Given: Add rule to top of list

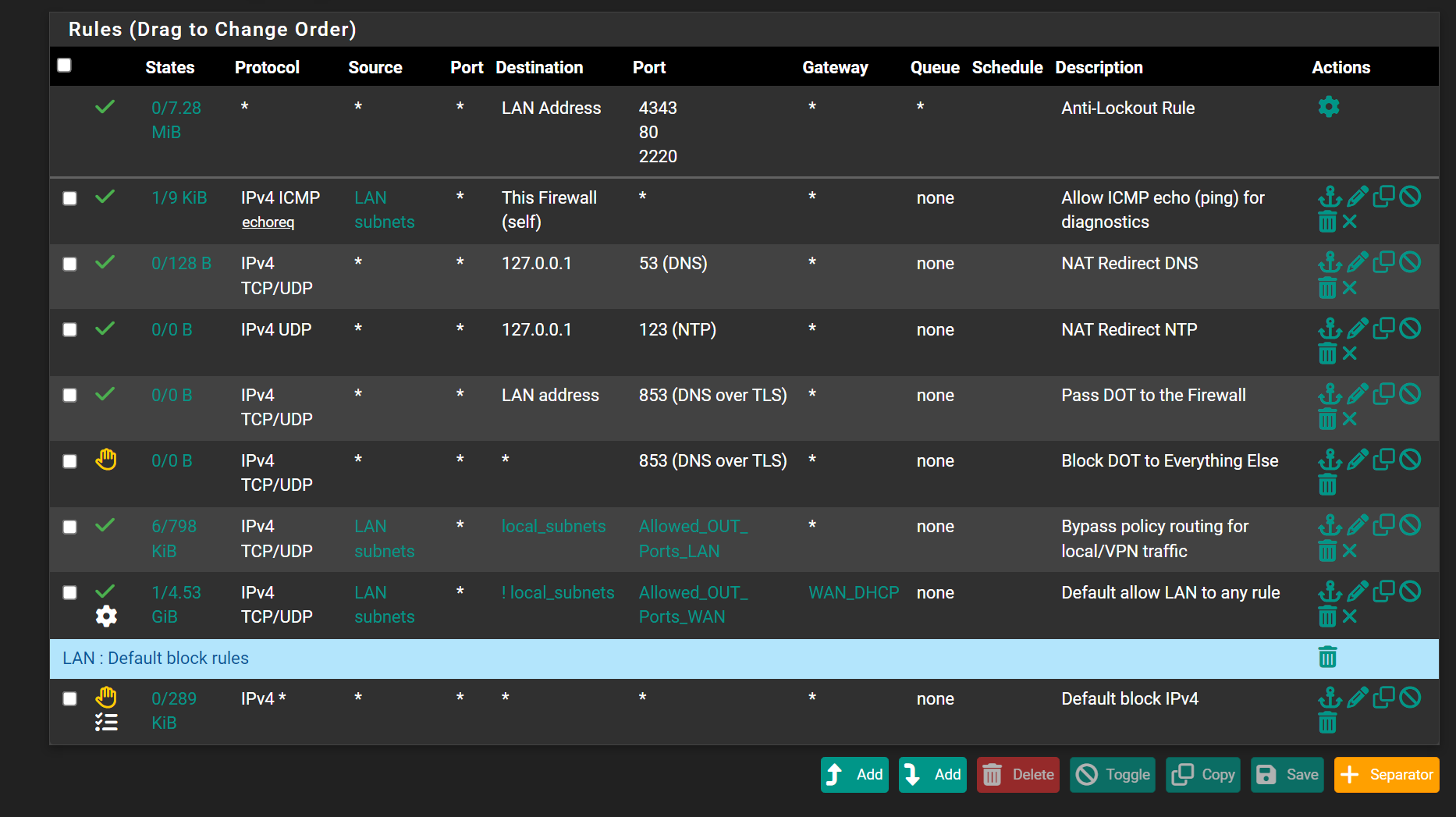Looking at the screenshot, I should tap(854, 775).
